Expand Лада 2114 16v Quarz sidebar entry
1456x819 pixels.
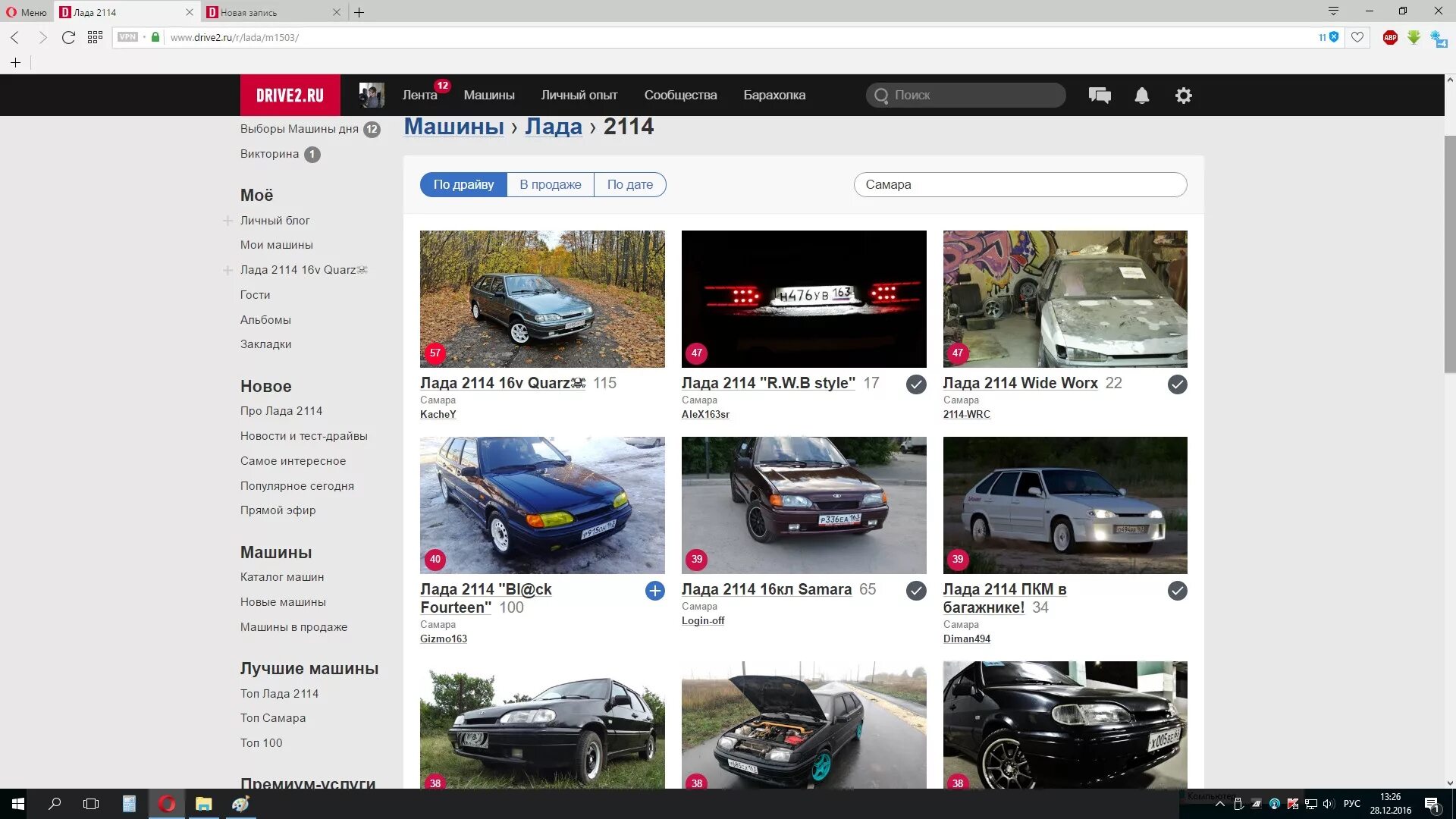tap(227, 270)
